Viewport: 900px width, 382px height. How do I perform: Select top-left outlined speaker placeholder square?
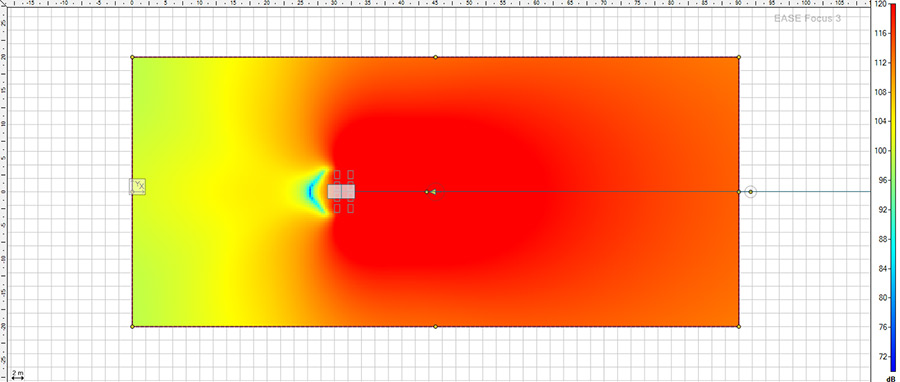[337, 174]
